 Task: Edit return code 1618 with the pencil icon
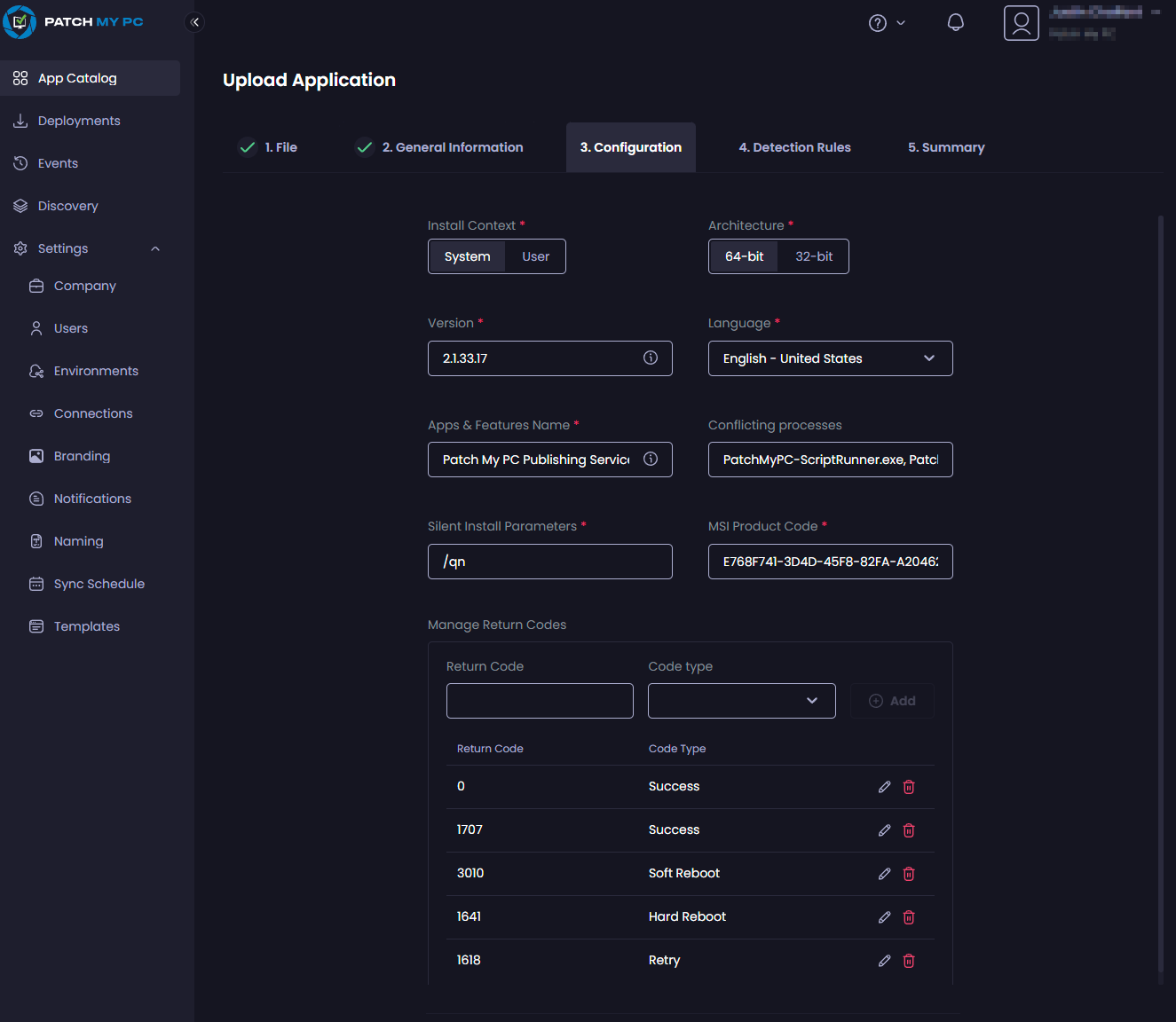click(x=884, y=960)
